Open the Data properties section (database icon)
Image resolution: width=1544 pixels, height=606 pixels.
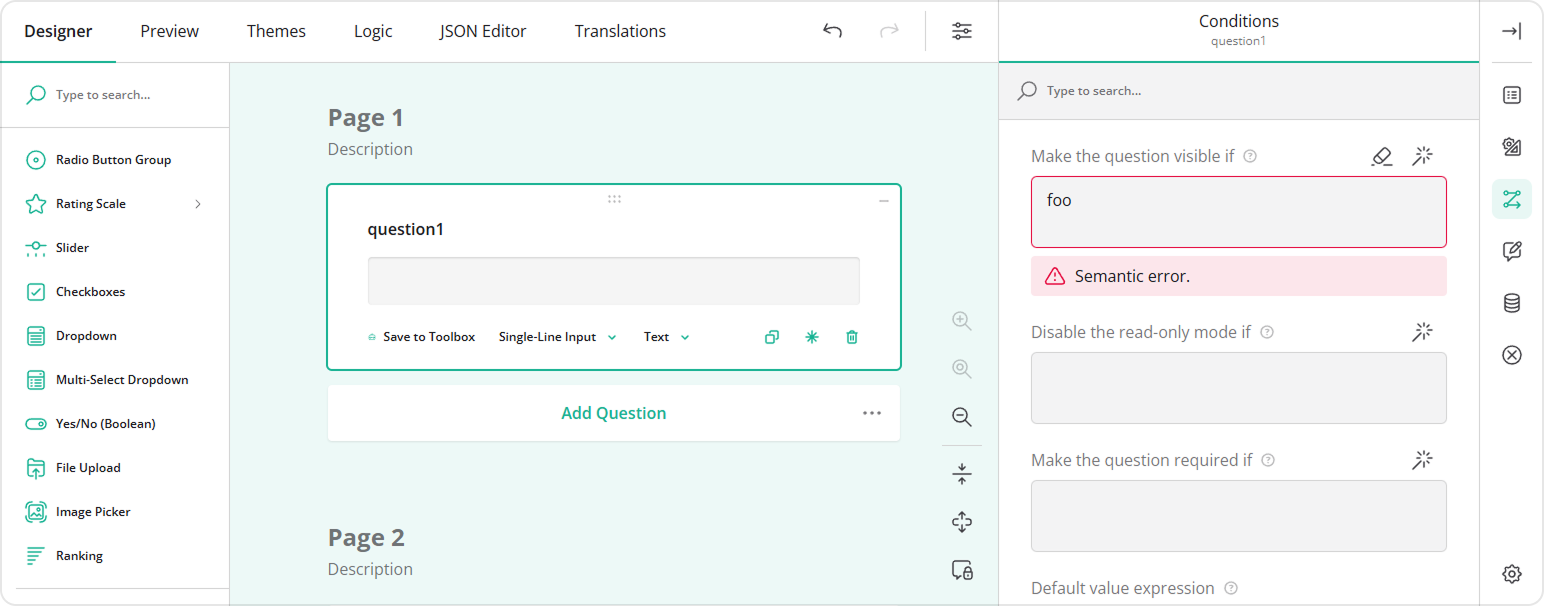1511,303
